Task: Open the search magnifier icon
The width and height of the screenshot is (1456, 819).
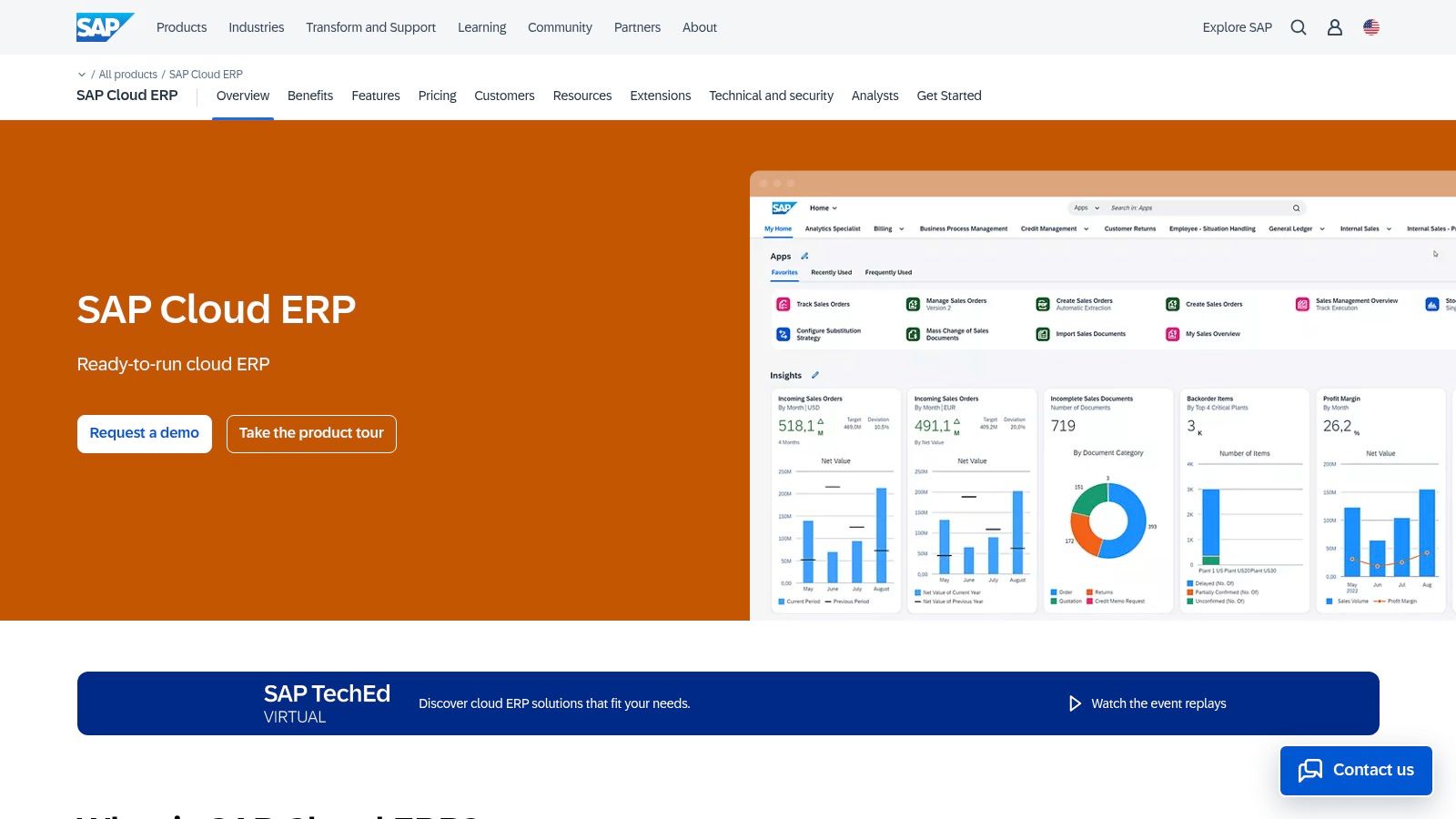Action: [x=1298, y=27]
